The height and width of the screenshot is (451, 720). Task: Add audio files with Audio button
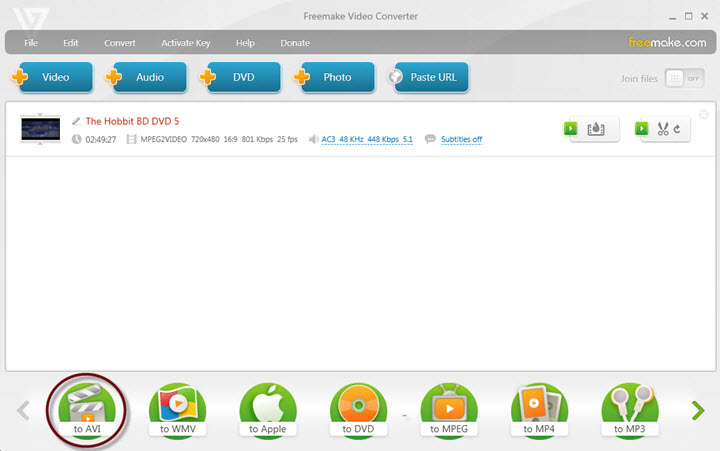[150, 77]
